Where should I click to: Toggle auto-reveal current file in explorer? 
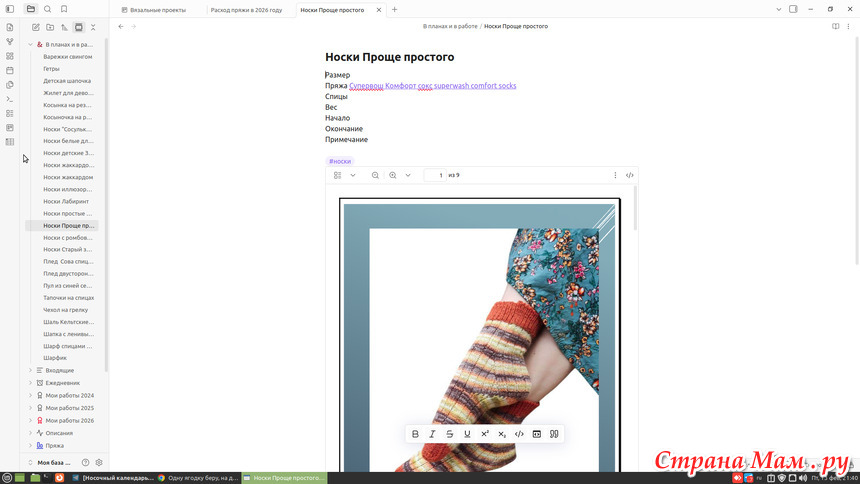point(79,27)
